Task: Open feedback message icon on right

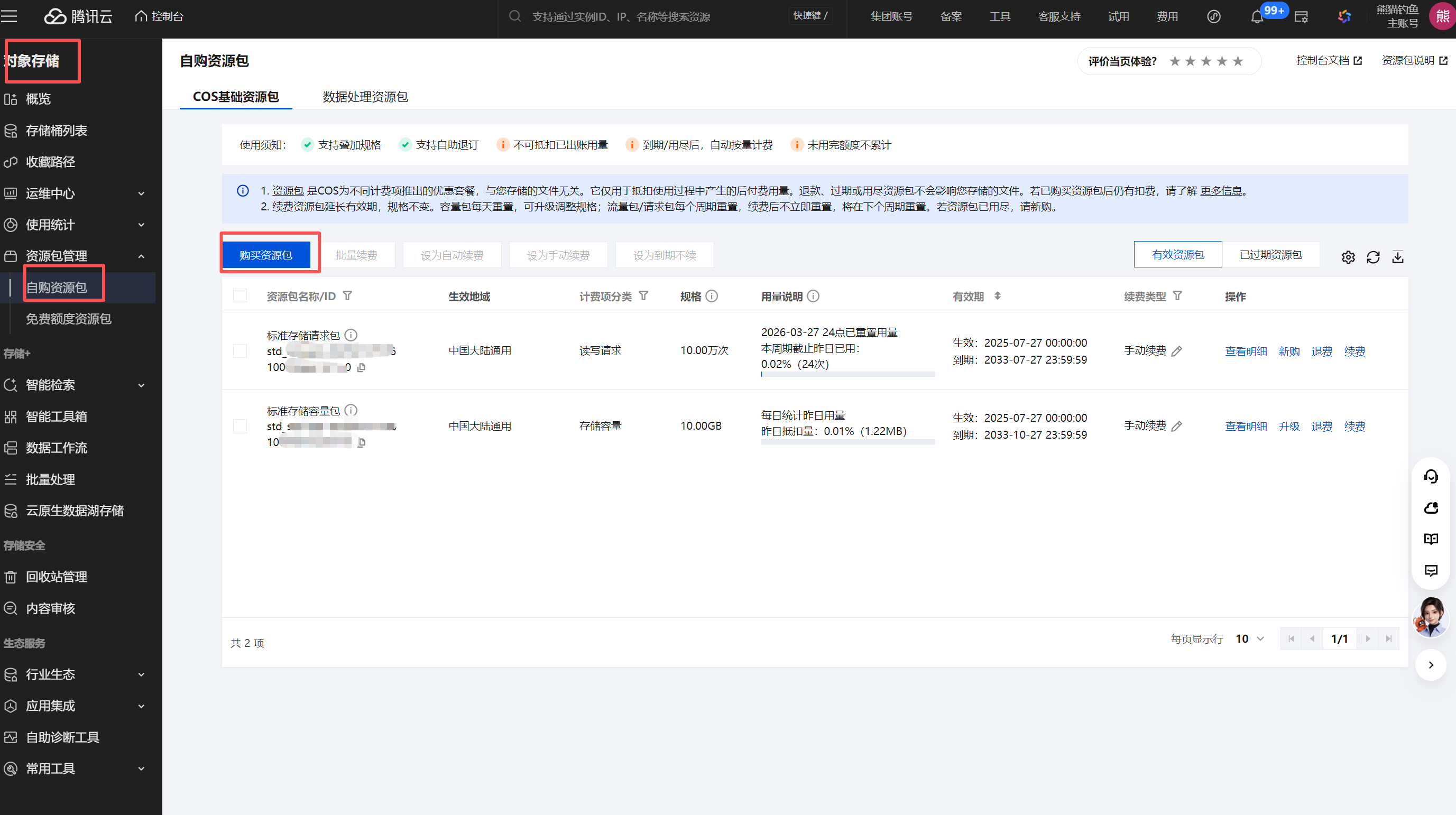Action: pyautogui.click(x=1431, y=571)
